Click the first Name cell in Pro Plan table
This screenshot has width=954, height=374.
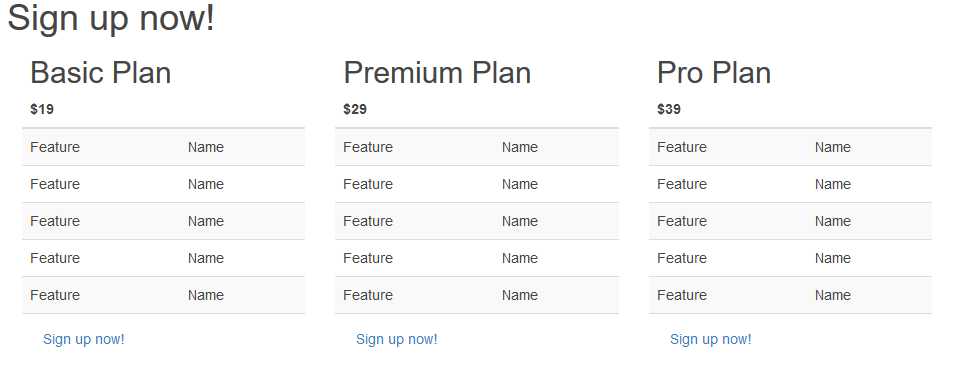click(x=833, y=147)
